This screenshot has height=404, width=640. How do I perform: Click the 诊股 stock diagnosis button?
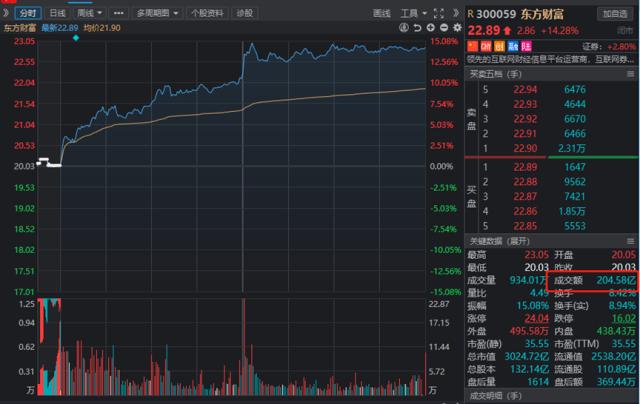[x=244, y=13]
